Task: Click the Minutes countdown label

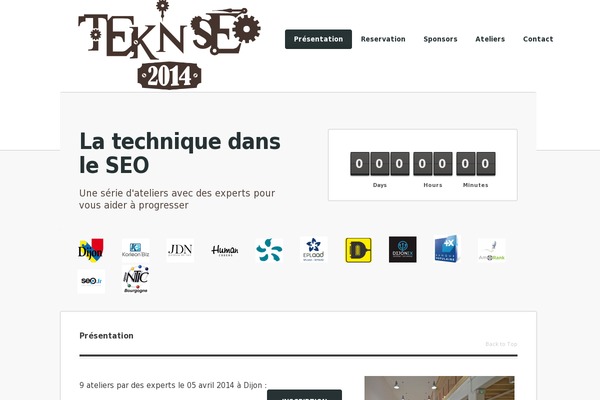Action: pos(476,185)
